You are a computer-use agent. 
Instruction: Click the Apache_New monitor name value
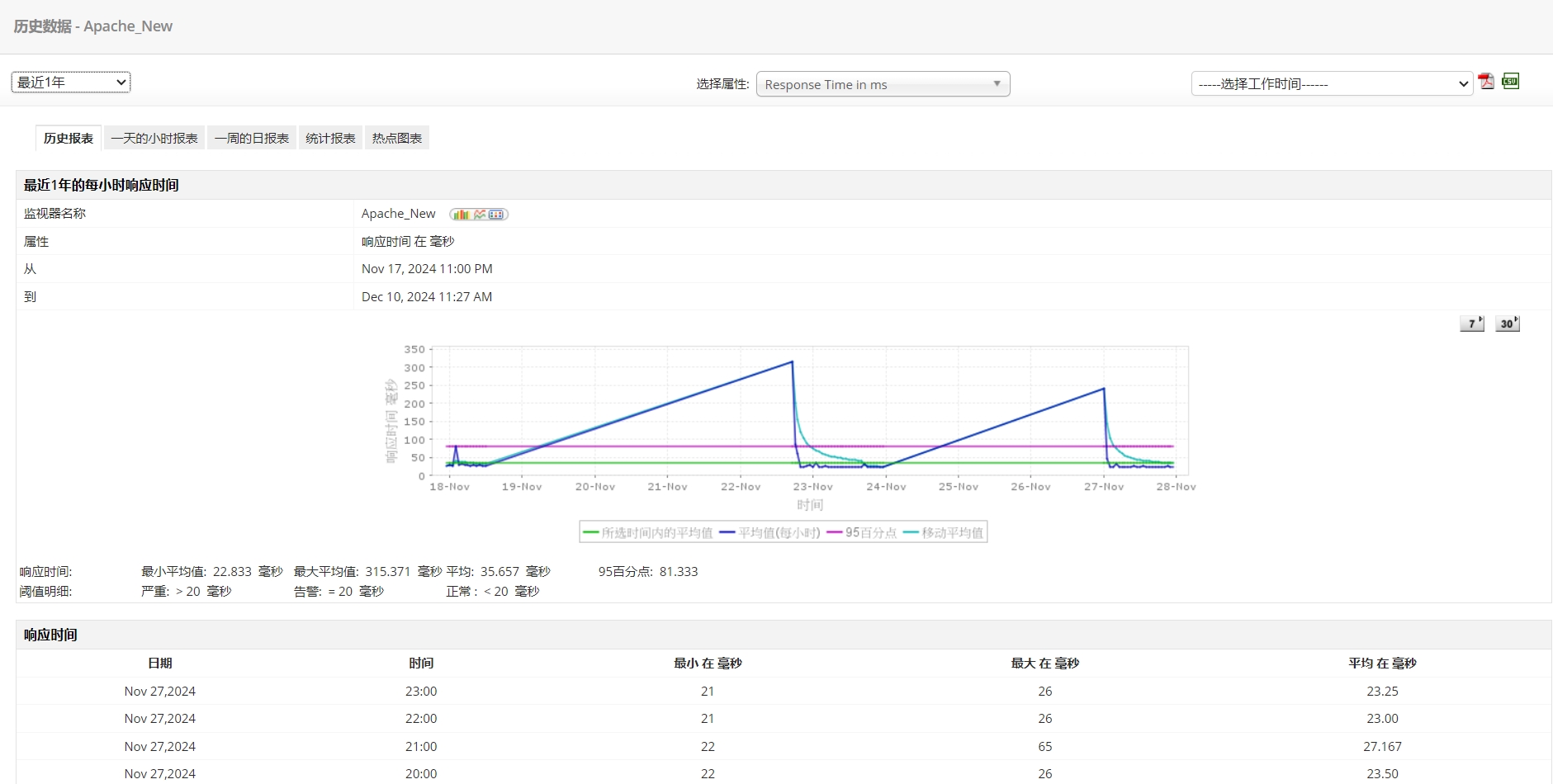[398, 214]
